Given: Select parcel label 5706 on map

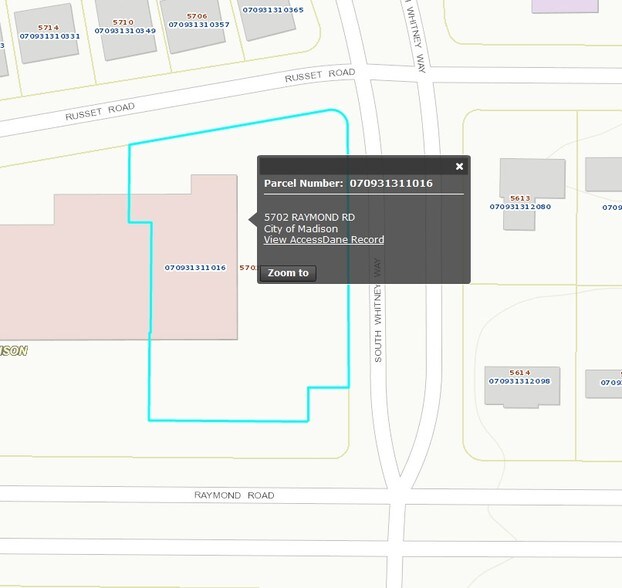Looking at the screenshot, I should 197,16.
